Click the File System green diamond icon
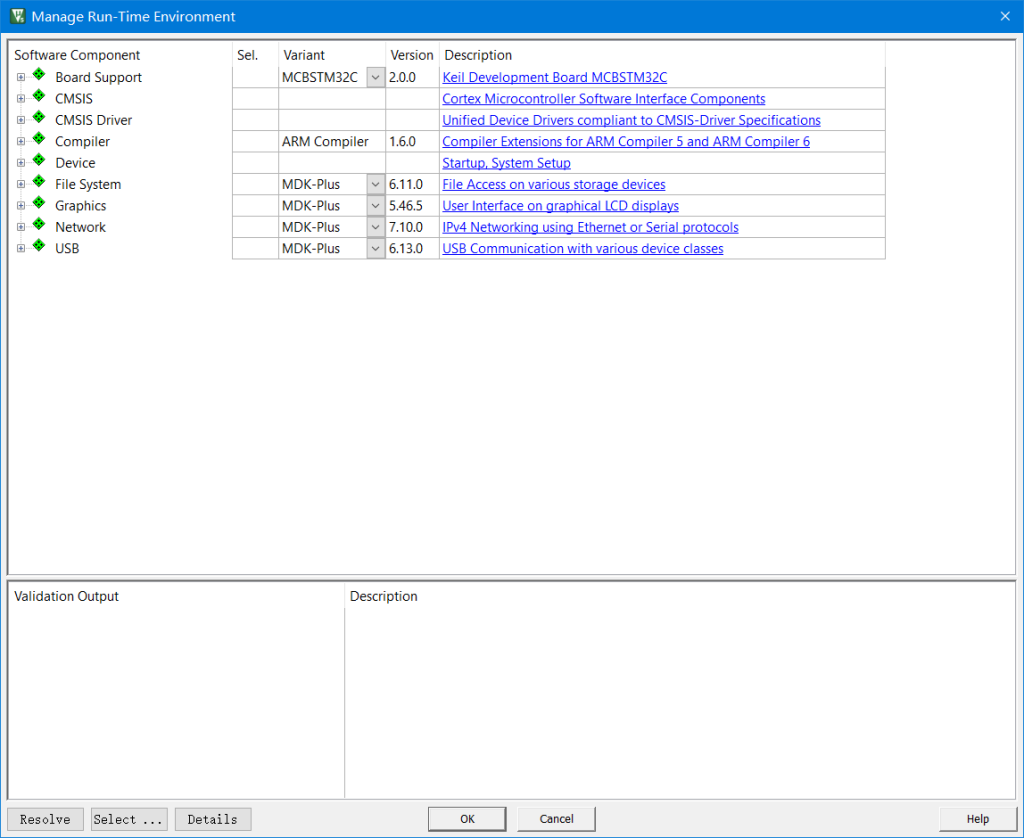 39,182
